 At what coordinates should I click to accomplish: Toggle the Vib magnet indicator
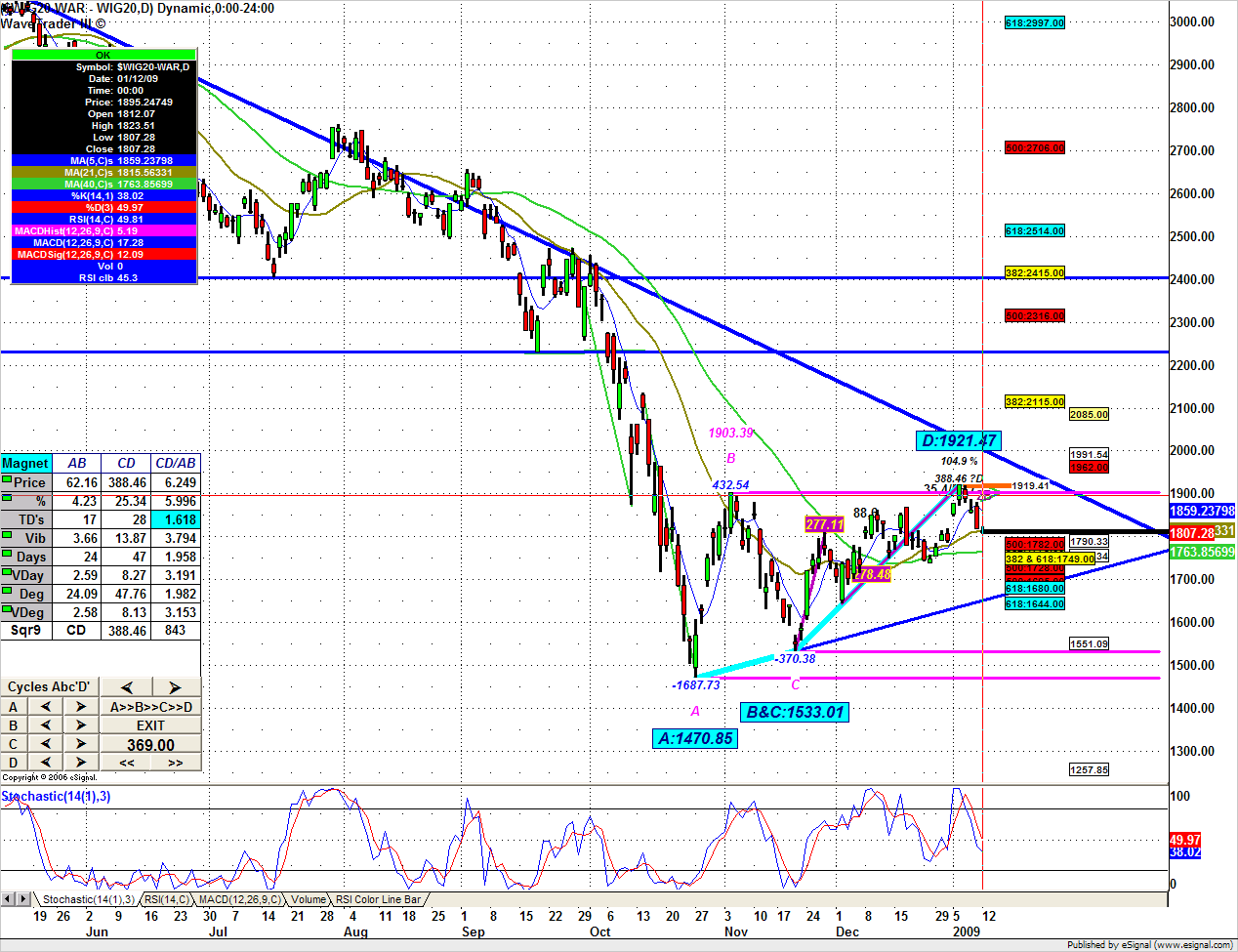[x=7, y=535]
